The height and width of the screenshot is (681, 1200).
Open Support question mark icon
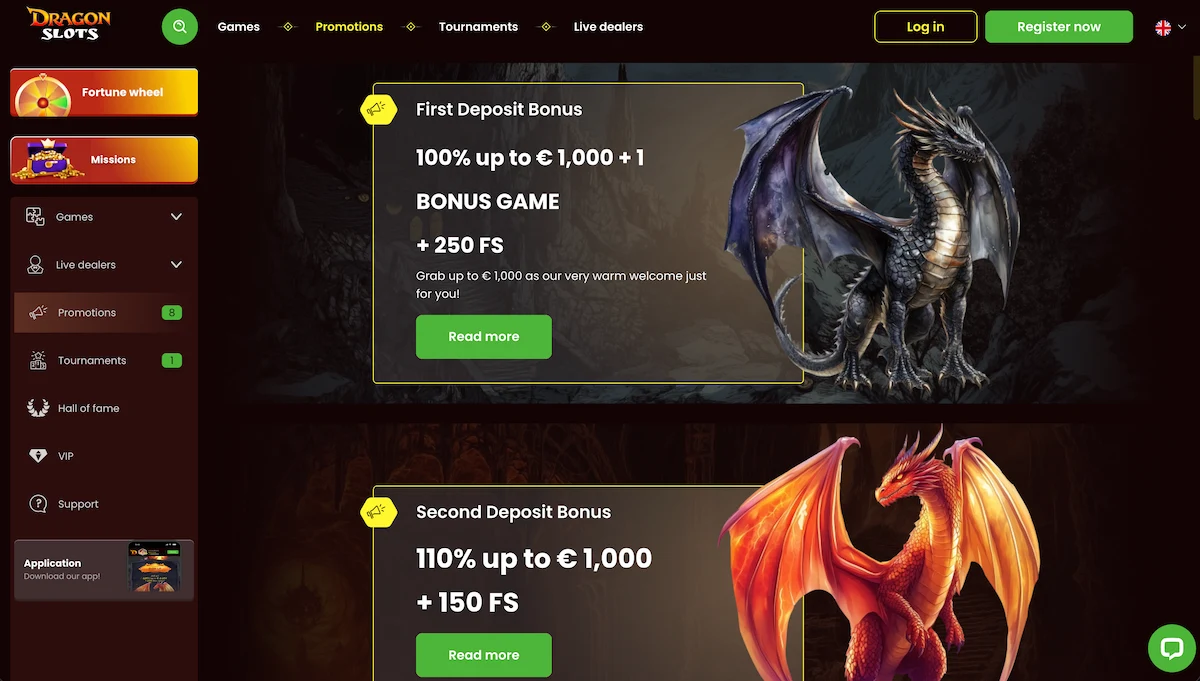coord(38,504)
